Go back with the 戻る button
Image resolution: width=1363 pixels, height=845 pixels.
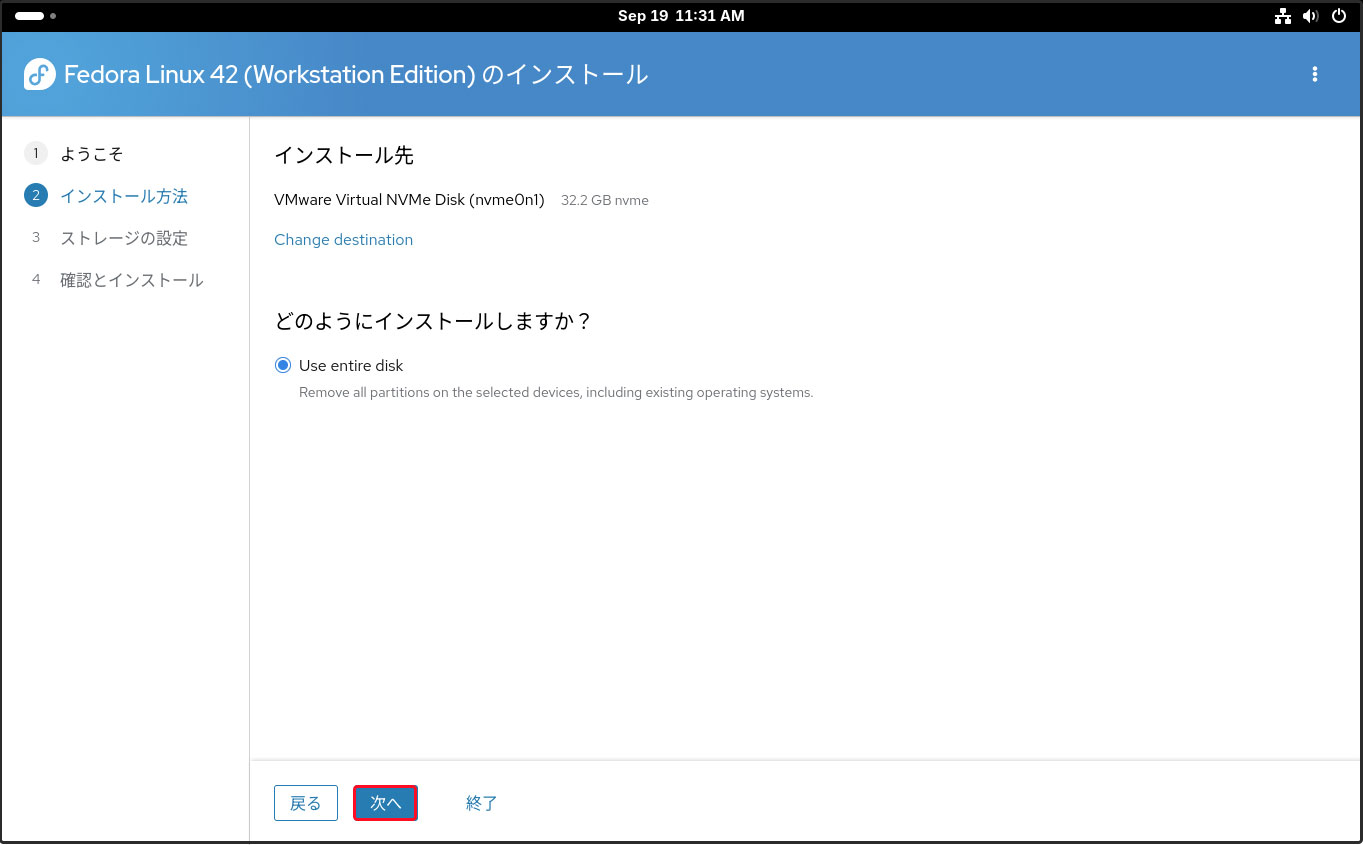306,804
